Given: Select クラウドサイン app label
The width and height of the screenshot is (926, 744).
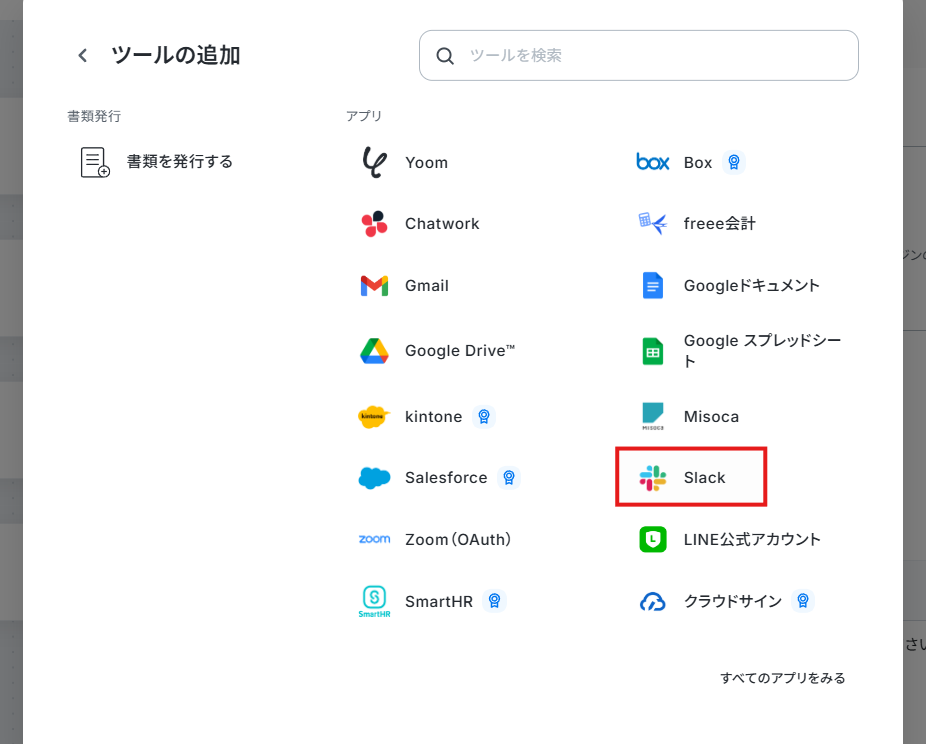Looking at the screenshot, I should pyautogui.click(x=733, y=601).
